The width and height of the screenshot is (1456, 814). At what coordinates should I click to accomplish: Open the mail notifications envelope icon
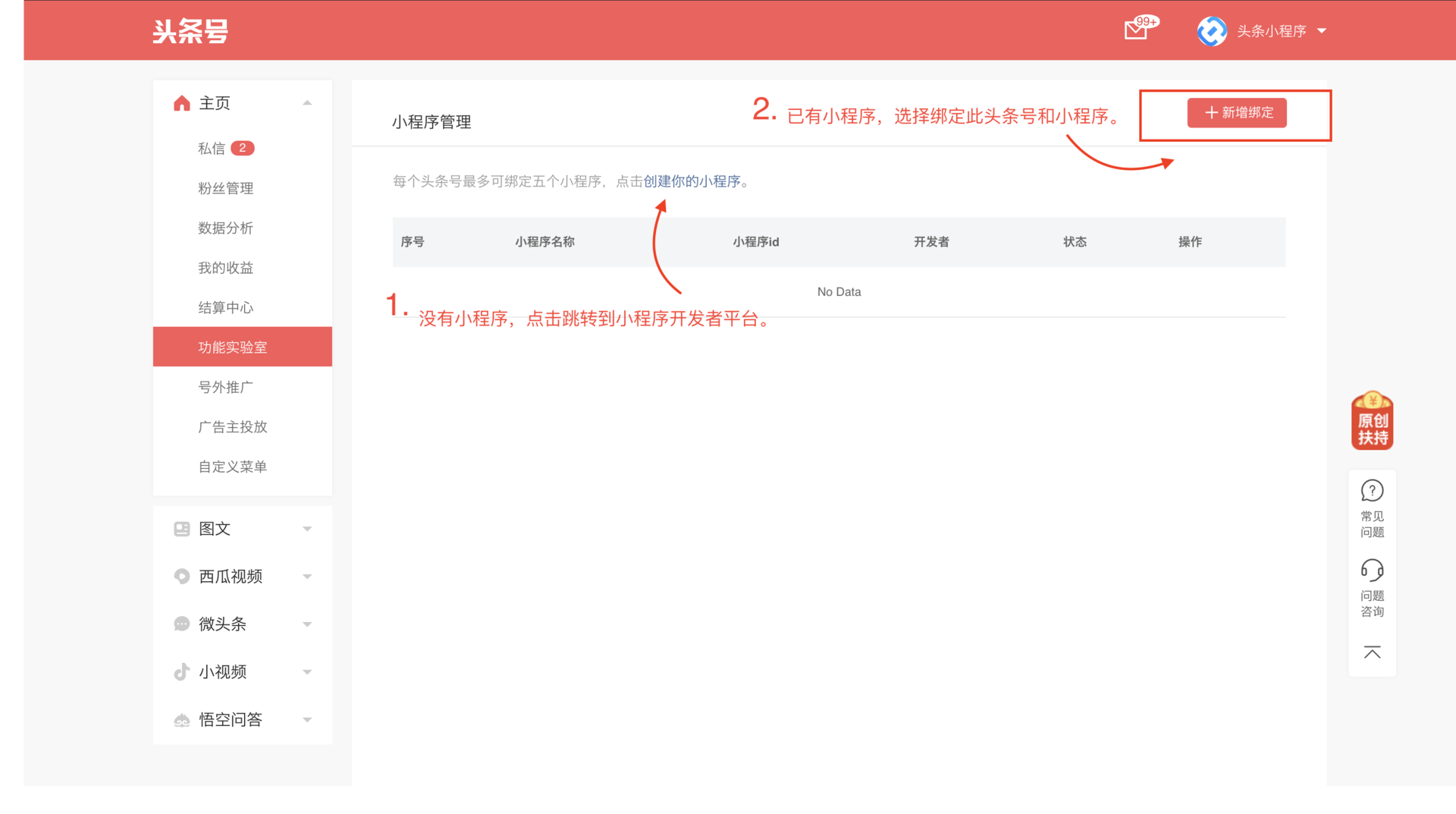point(1136,30)
